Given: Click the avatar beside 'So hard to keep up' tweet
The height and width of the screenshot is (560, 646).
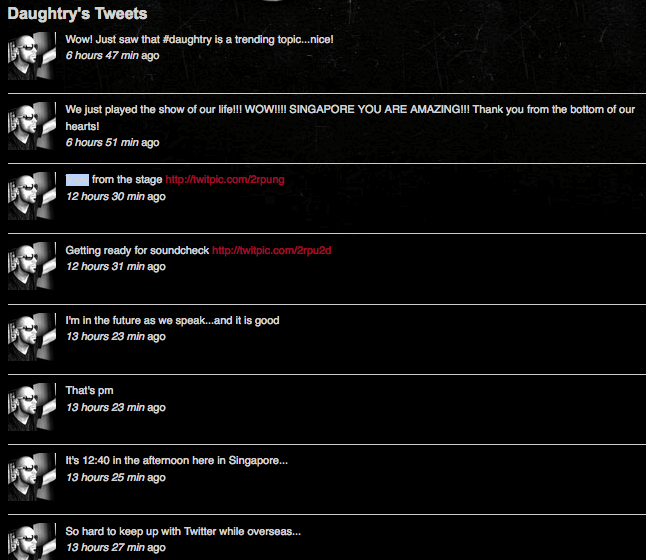Looking at the screenshot, I should tap(32, 541).
